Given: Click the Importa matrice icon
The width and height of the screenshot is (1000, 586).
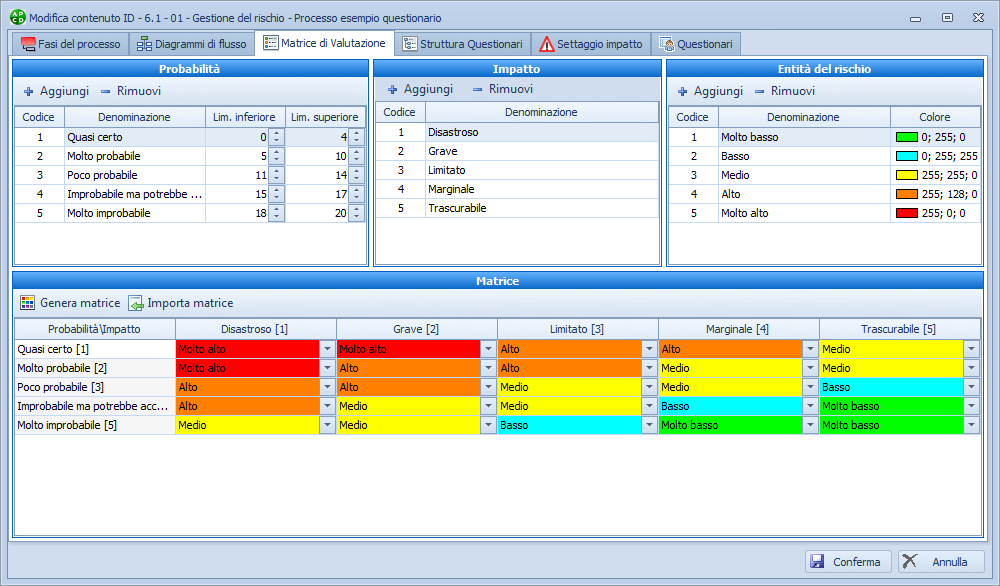Looking at the screenshot, I should [136, 303].
